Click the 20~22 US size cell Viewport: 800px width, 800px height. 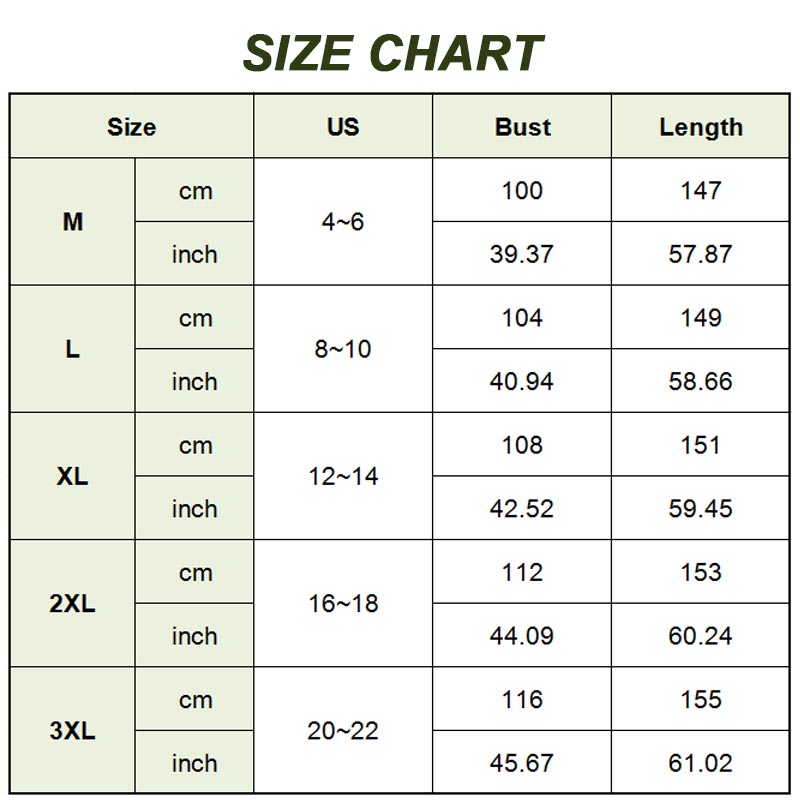pos(343,731)
